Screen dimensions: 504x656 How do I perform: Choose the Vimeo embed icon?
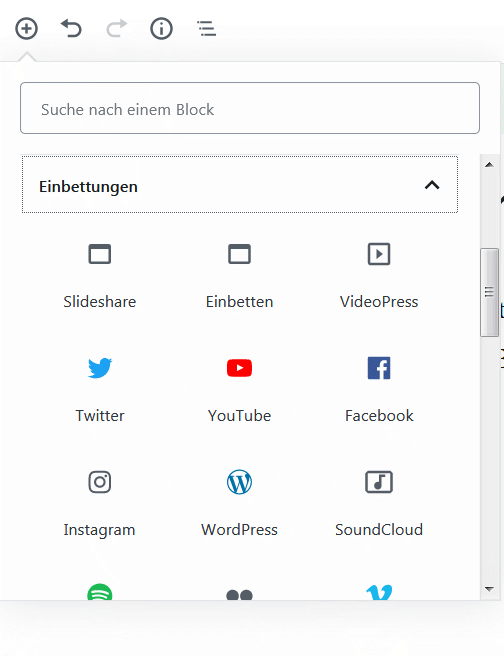379,592
